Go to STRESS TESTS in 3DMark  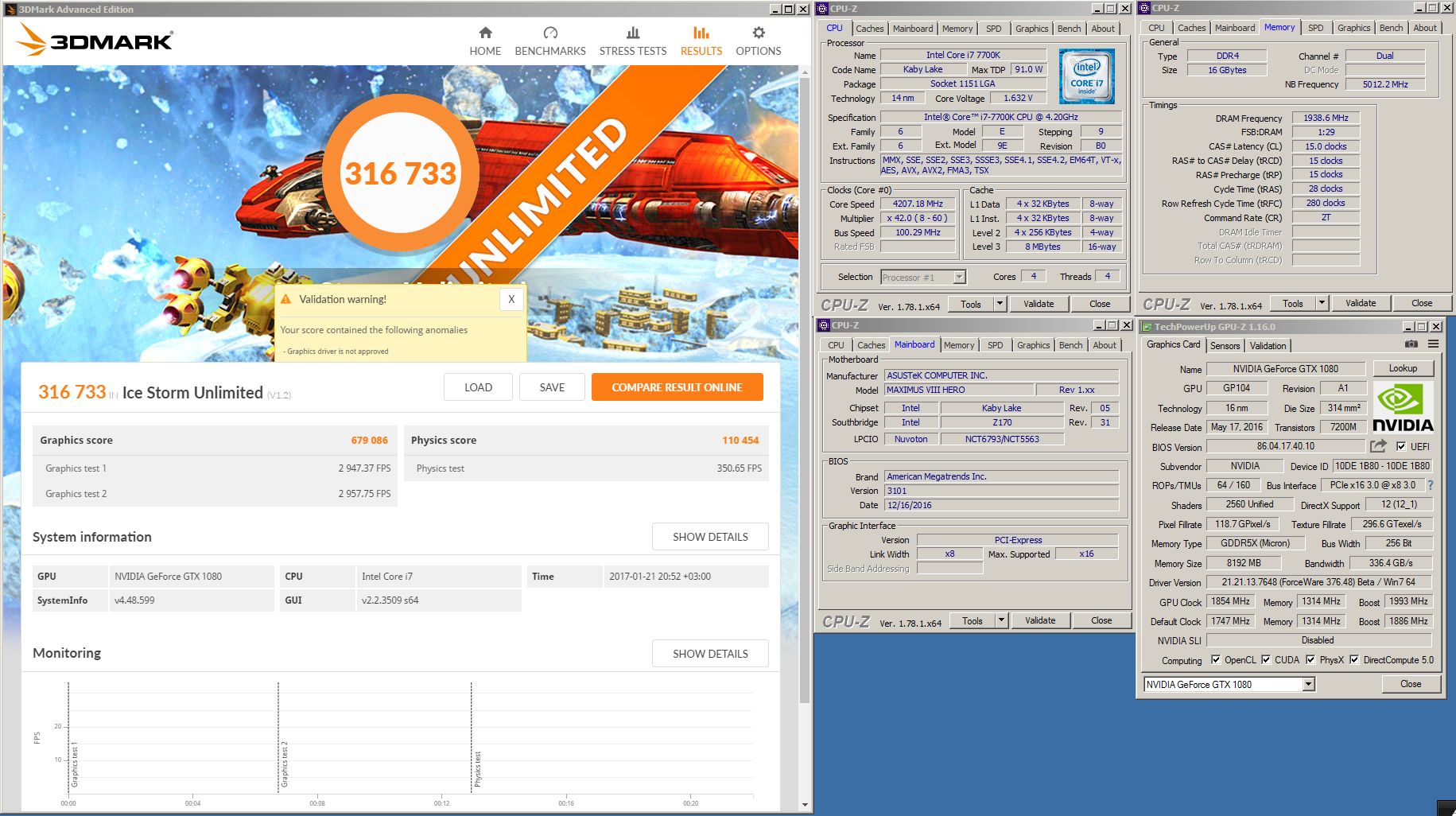tap(633, 41)
